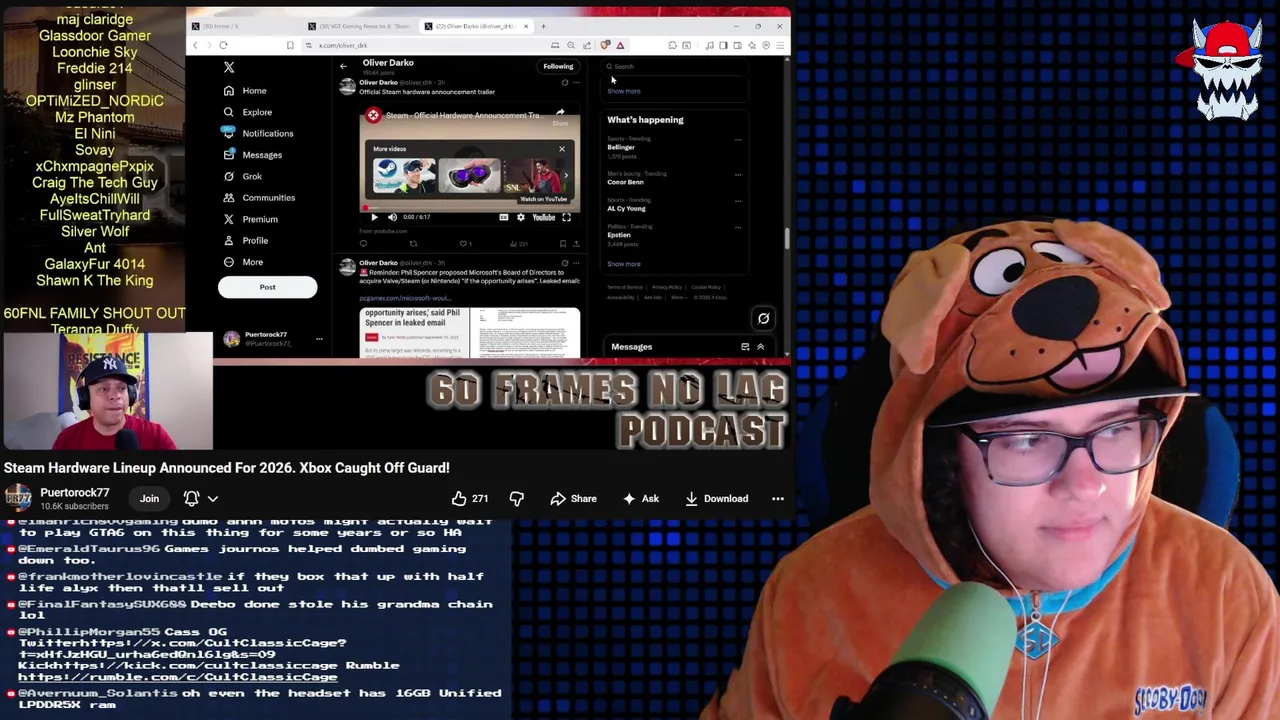Like the Steam hardware trailer tweet
Viewport: 1280px width, 720px height.
coord(464,243)
